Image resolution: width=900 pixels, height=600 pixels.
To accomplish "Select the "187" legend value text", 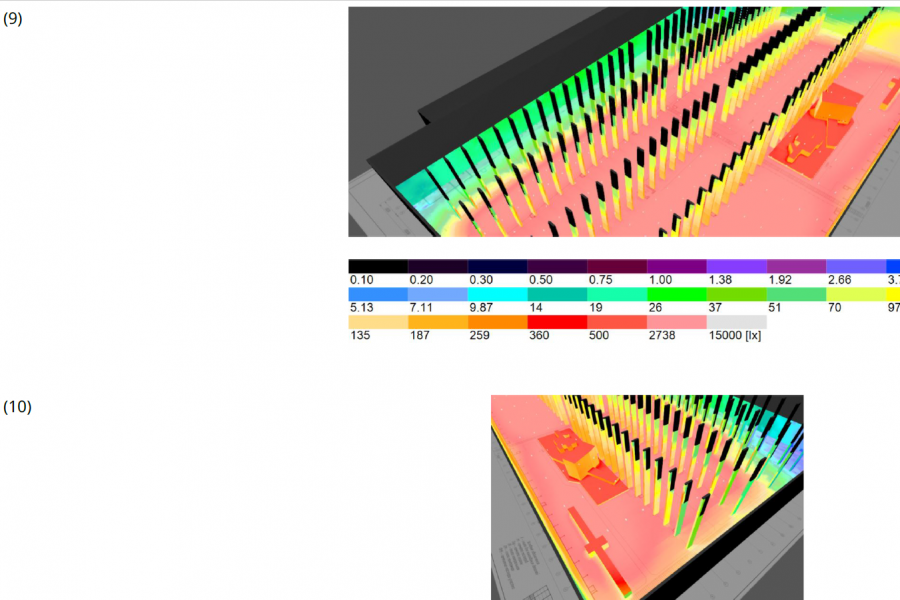I will [420, 335].
